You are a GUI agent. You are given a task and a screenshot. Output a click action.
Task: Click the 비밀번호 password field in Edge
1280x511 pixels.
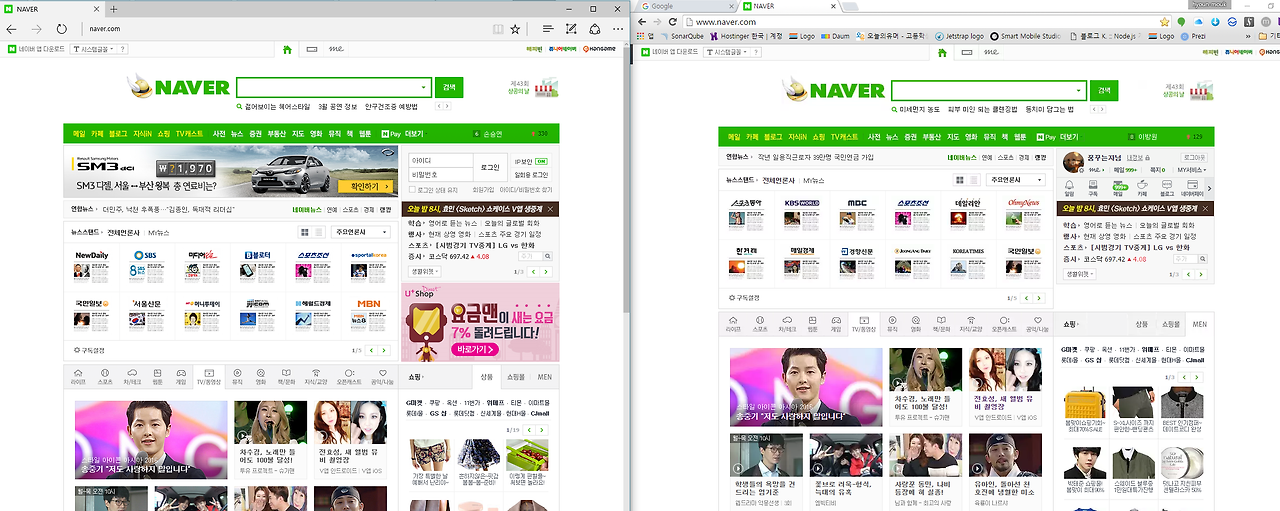pyautogui.click(x=440, y=174)
